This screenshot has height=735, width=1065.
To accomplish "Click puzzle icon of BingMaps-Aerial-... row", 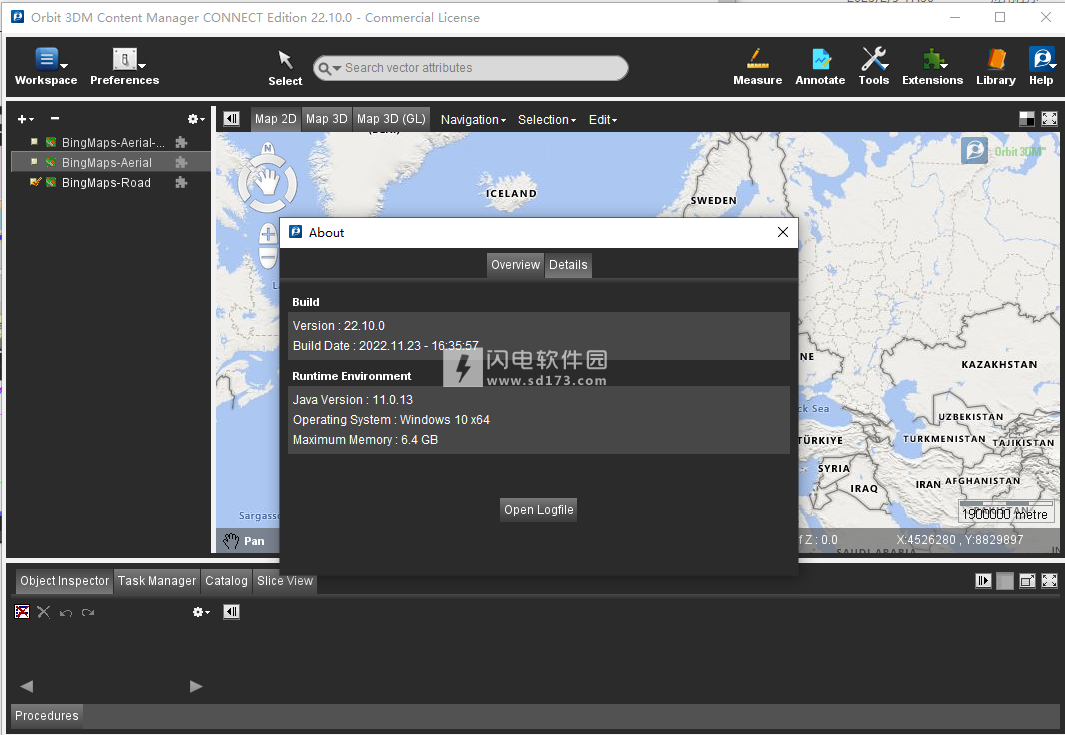I will [181, 142].
